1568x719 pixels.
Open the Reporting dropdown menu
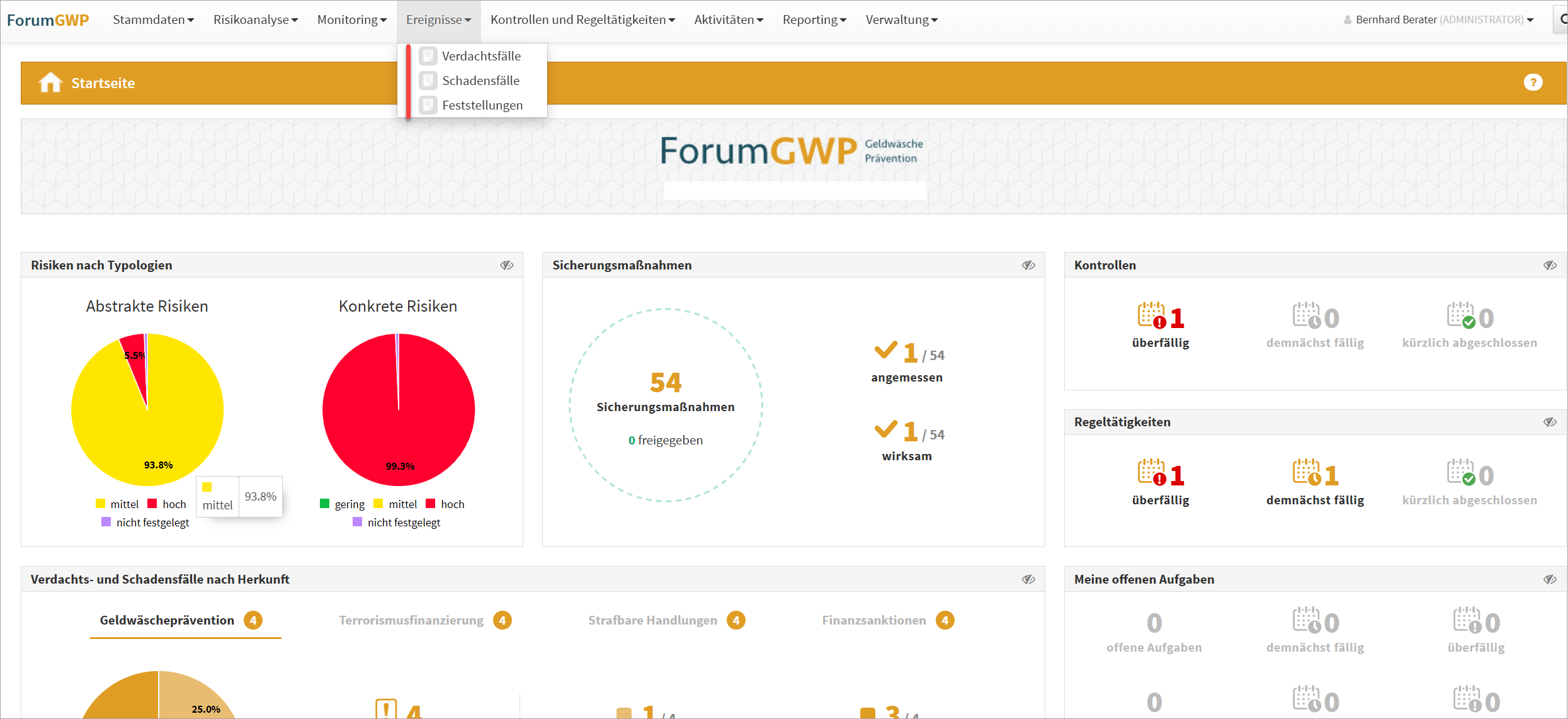click(x=814, y=20)
